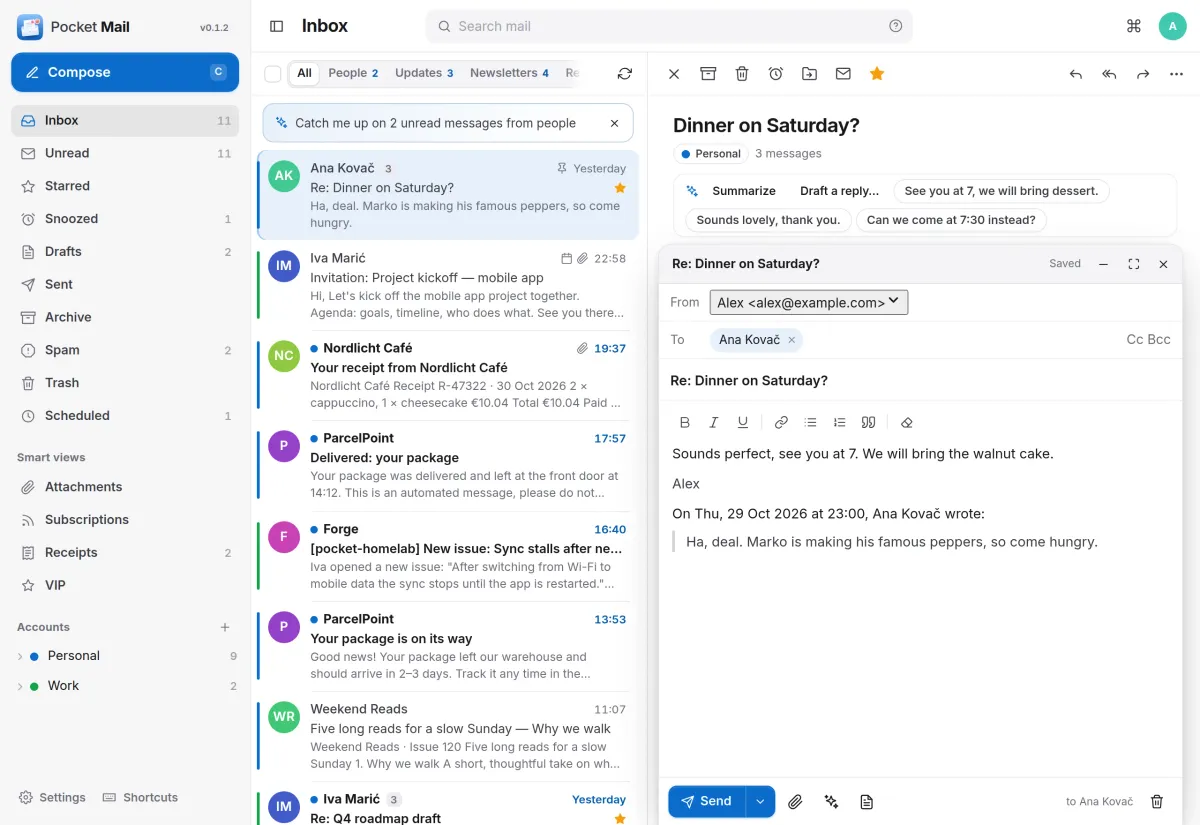Click the reply all icon
This screenshot has height=825, width=1200.
pyautogui.click(x=1109, y=74)
